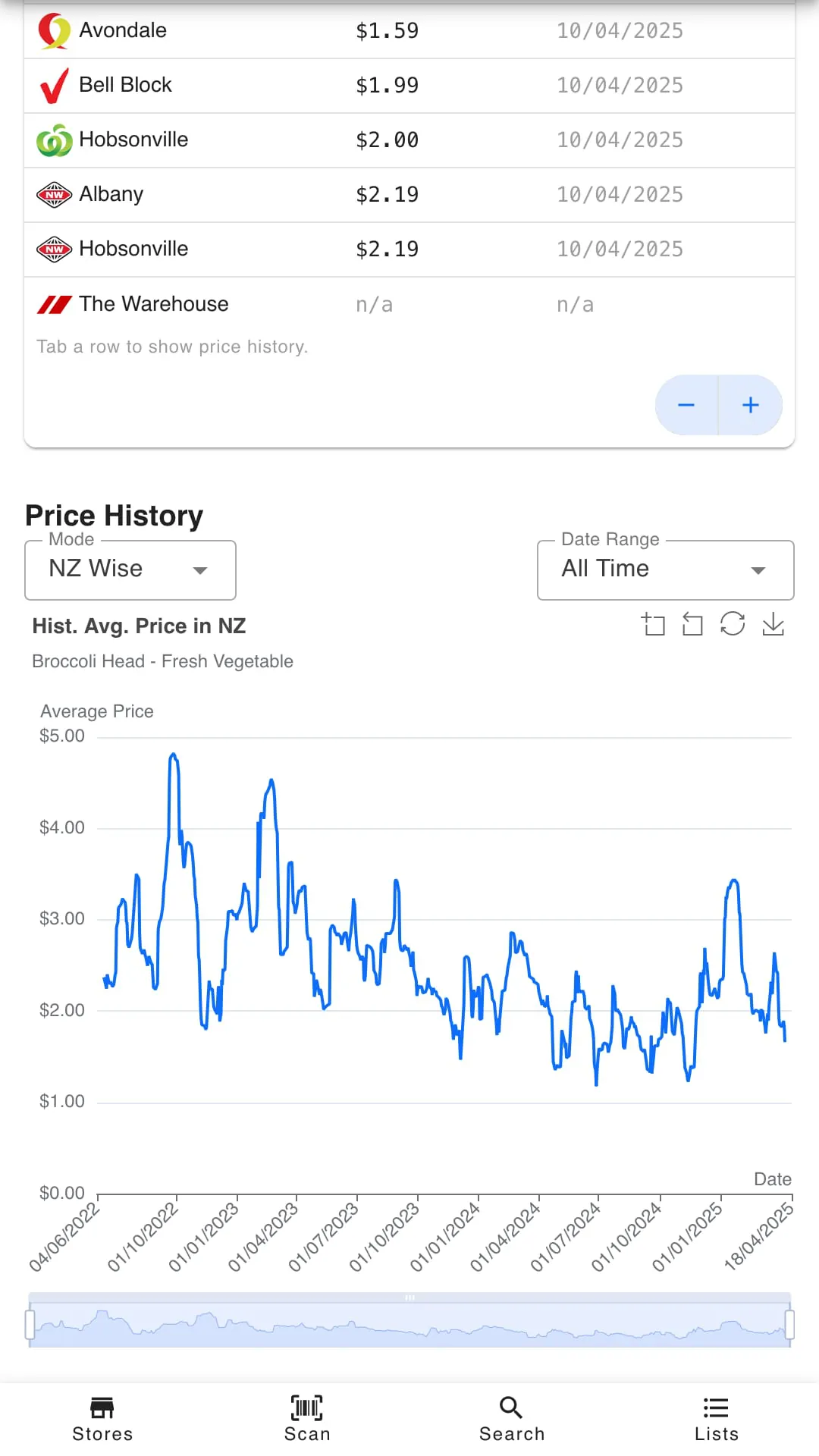Tap the Woolworths Hobsonville $2.00 row

(x=409, y=140)
